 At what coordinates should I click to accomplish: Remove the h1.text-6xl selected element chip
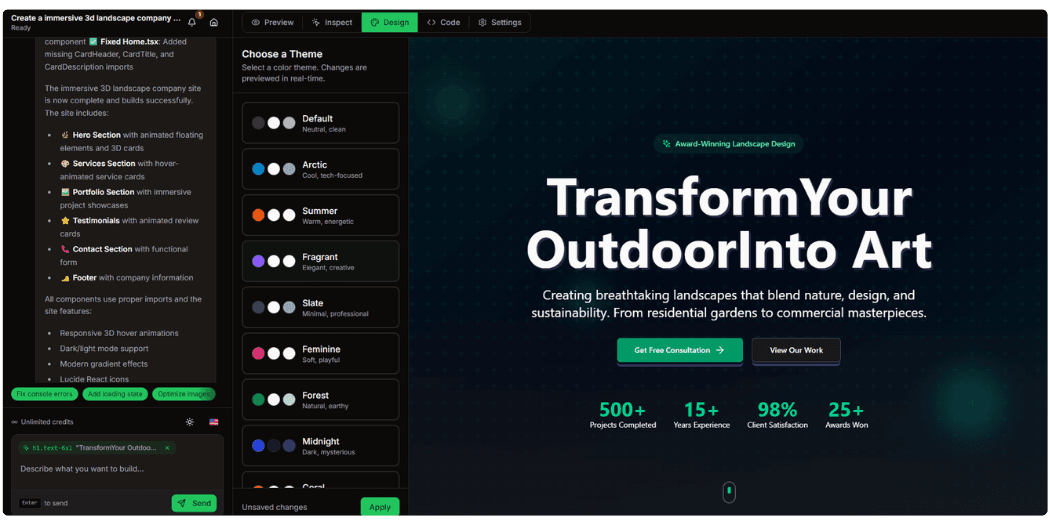[x=167, y=448]
